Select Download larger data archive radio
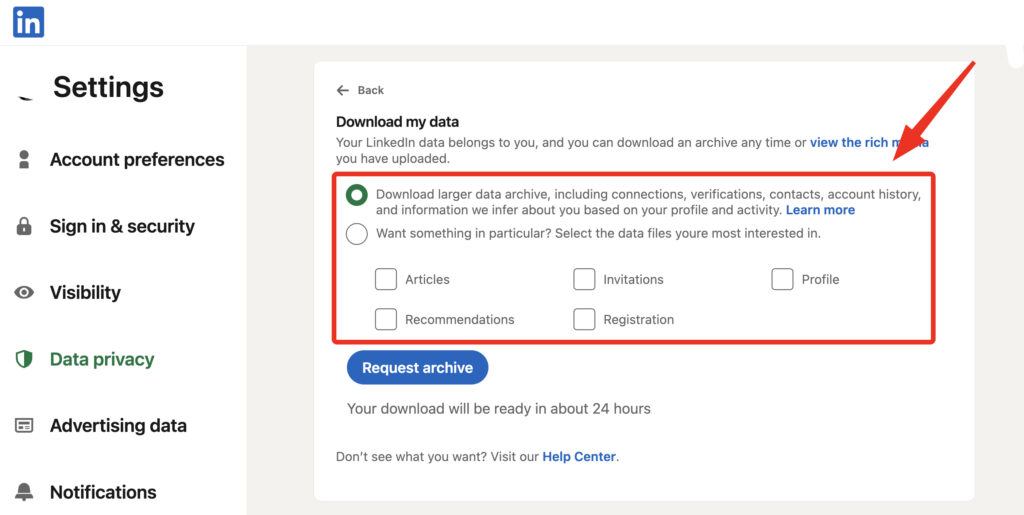Image resolution: width=1024 pixels, height=515 pixels. (x=357, y=195)
